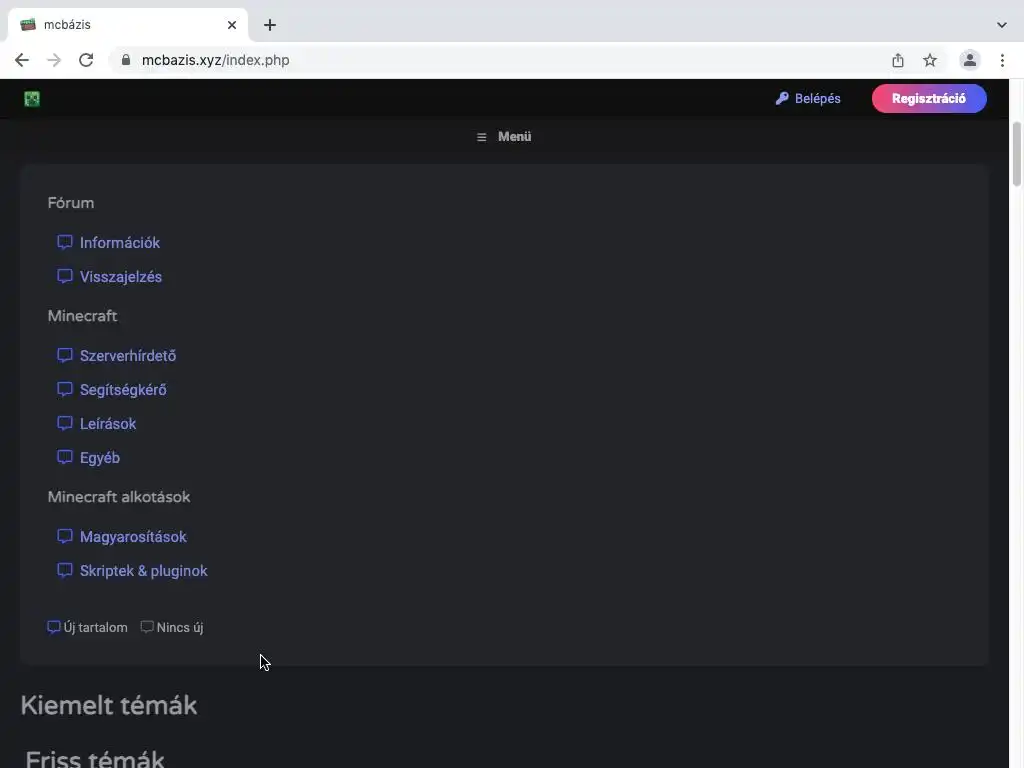The height and width of the screenshot is (768, 1024).
Task: Click the page vertical scrollbar thumb
Action: click(x=1017, y=154)
